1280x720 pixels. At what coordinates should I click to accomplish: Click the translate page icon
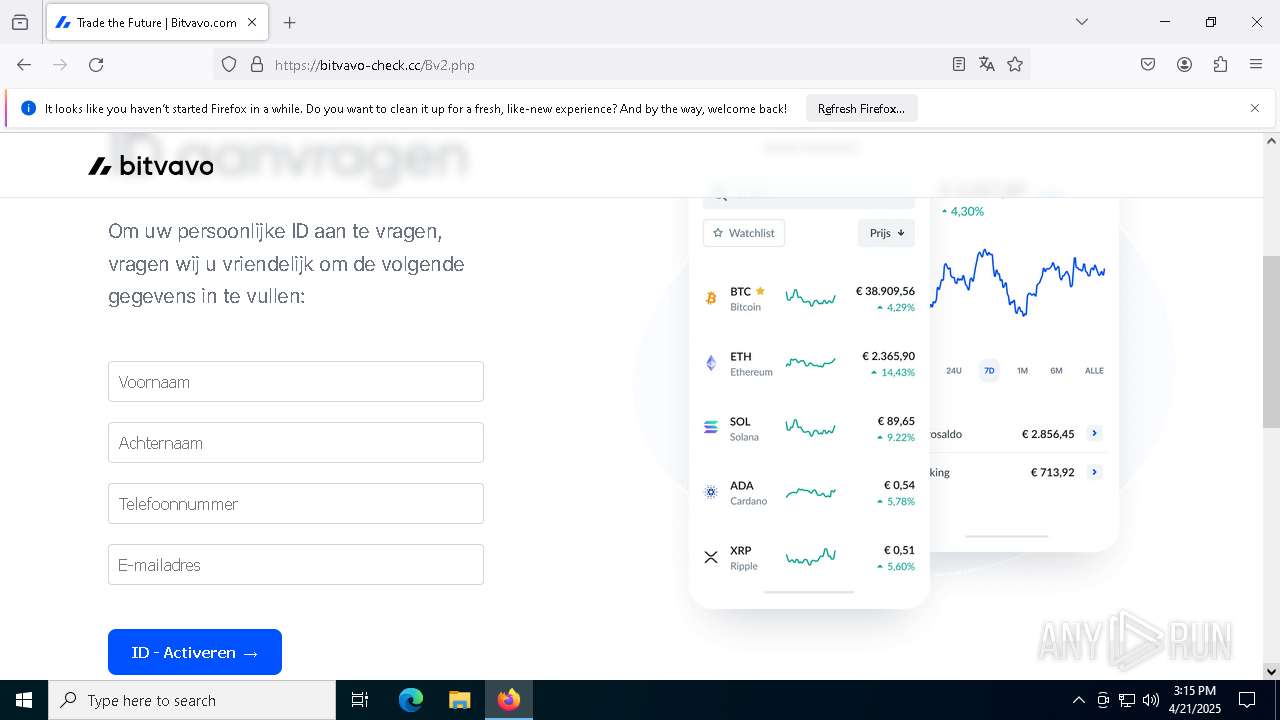coord(987,64)
